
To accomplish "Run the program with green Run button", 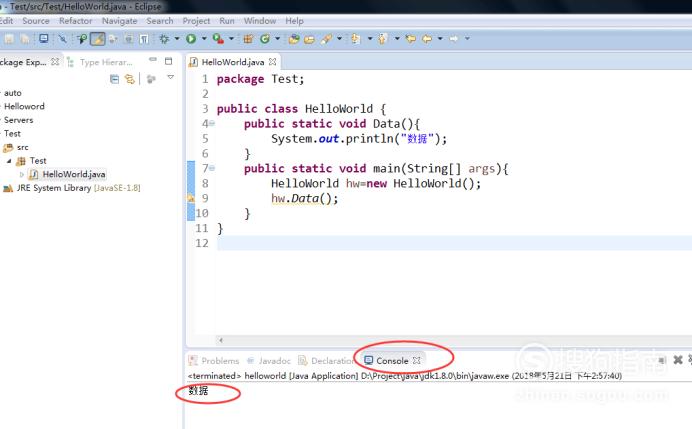I will pos(191,39).
